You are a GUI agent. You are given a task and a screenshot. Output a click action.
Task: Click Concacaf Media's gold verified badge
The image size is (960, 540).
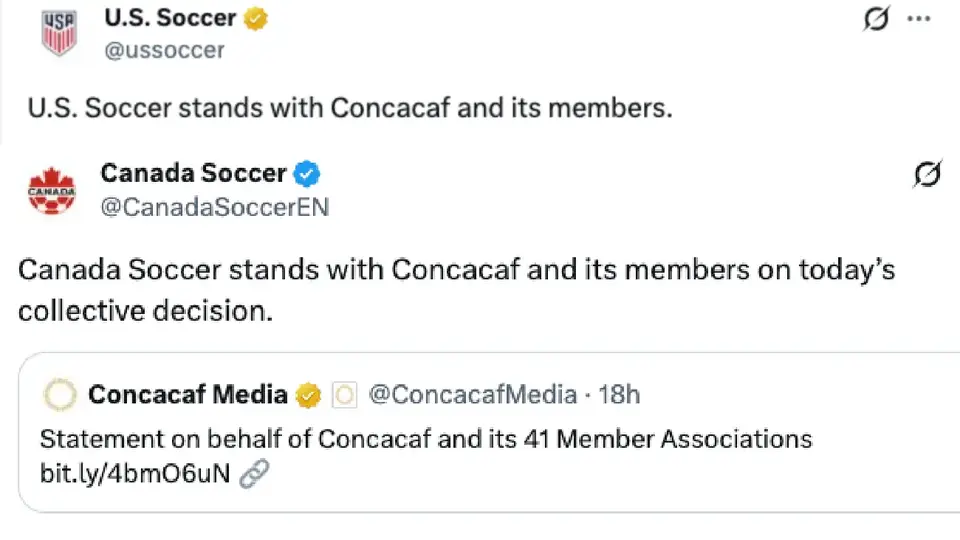click(308, 396)
